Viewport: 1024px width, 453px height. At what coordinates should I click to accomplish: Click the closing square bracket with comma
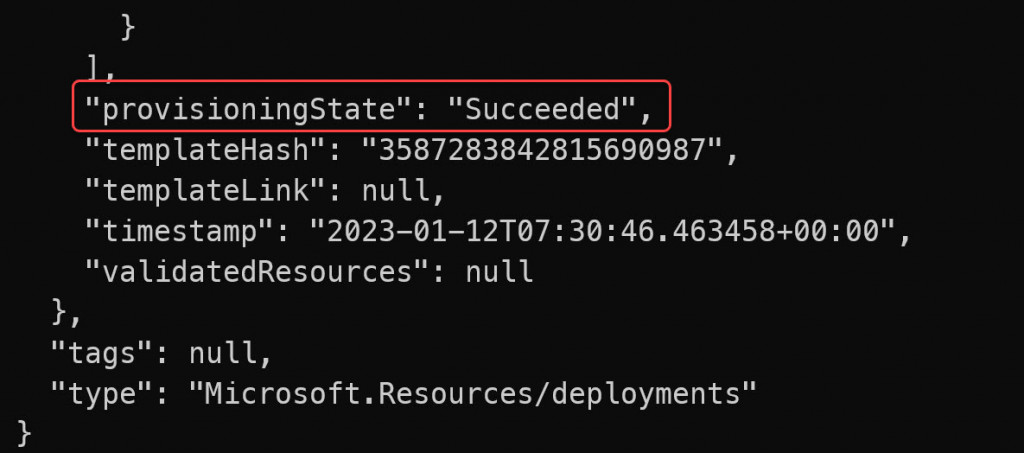(x=101, y=69)
